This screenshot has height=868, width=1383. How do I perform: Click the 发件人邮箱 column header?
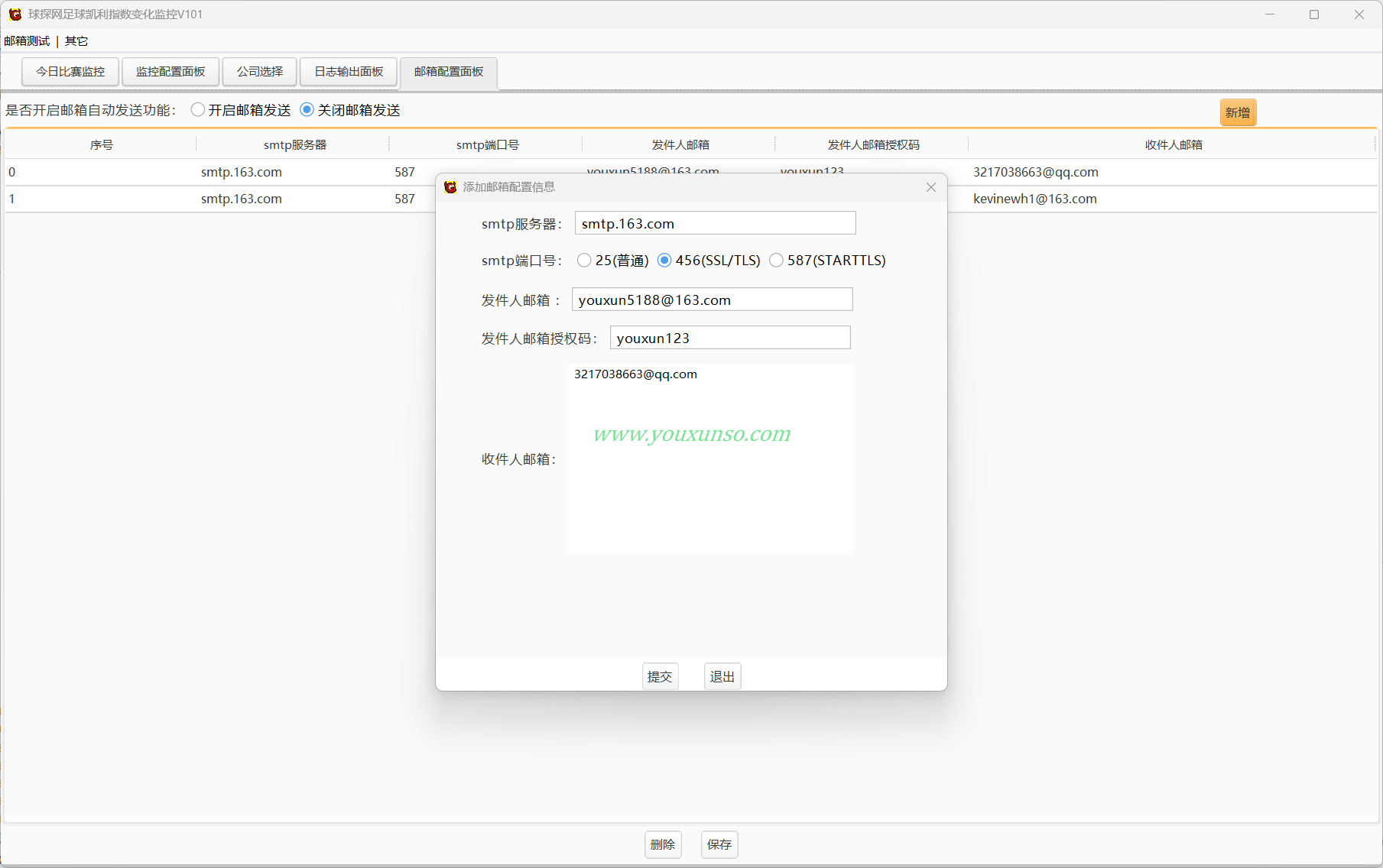680,145
